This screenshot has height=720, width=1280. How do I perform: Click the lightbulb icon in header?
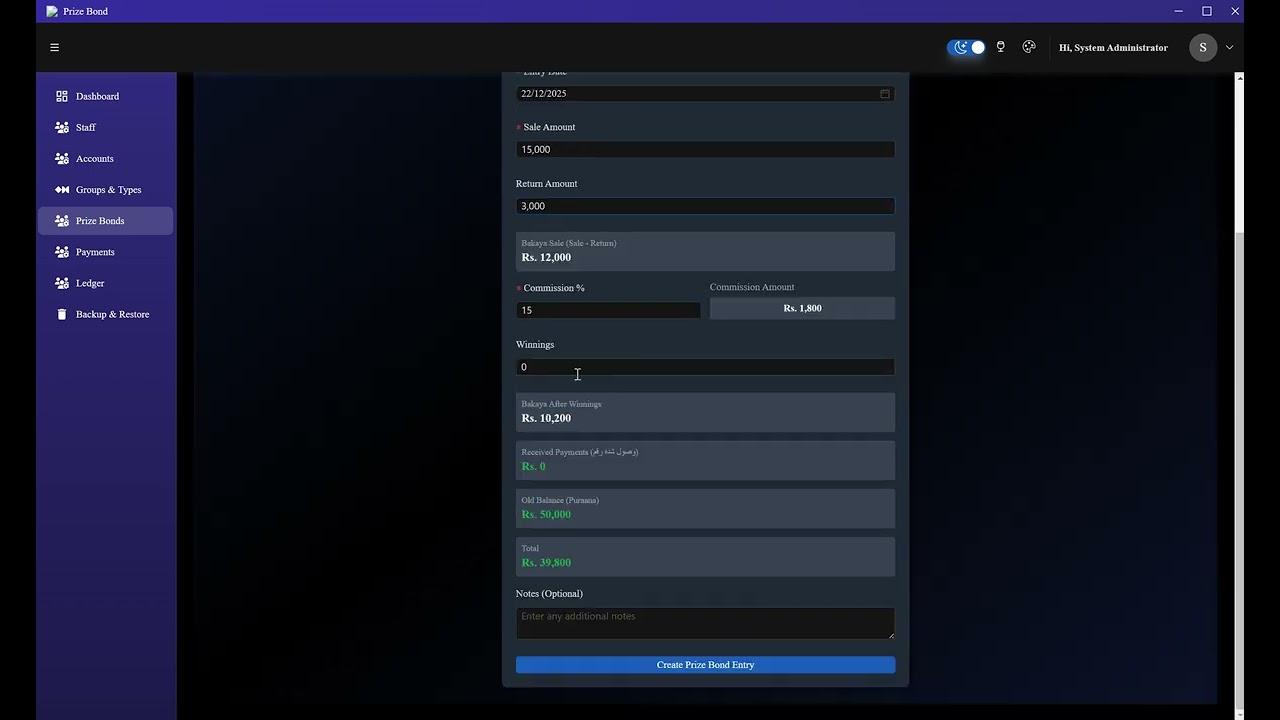click(1000, 47)
